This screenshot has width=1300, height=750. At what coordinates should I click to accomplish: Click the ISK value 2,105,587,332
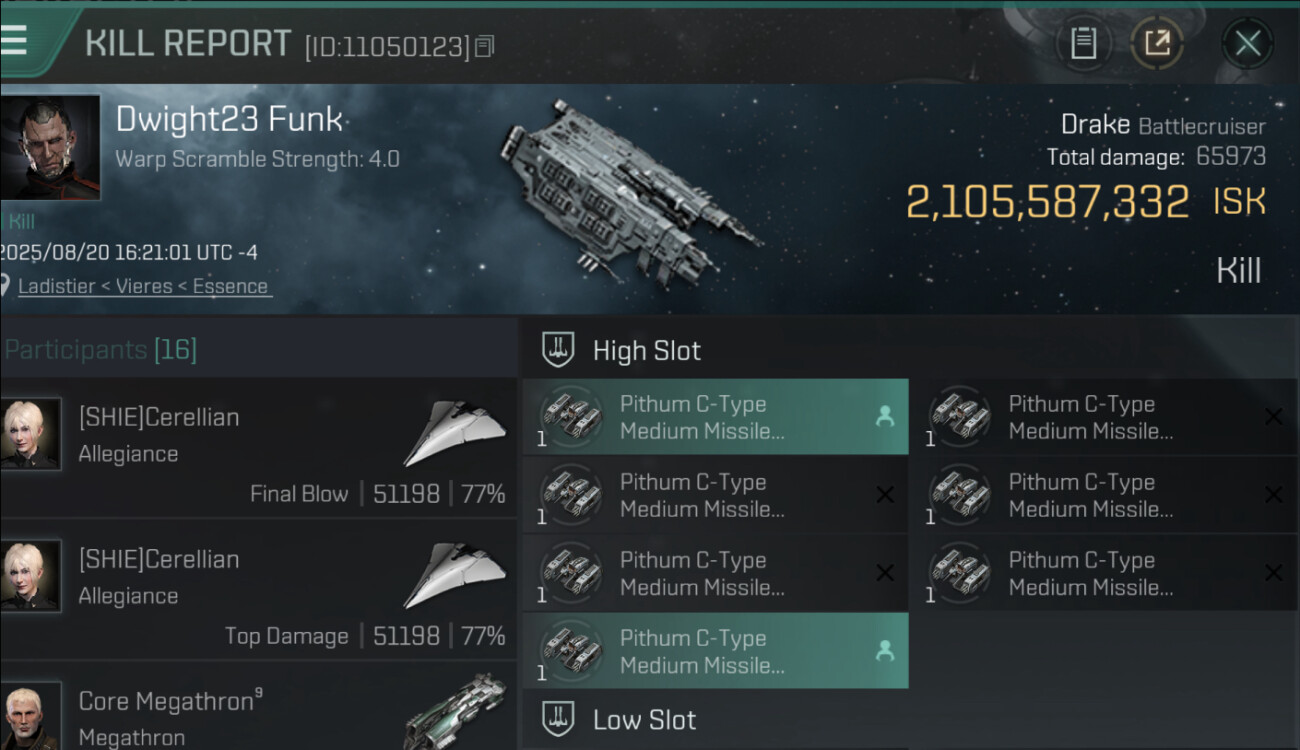[1048, 202]
